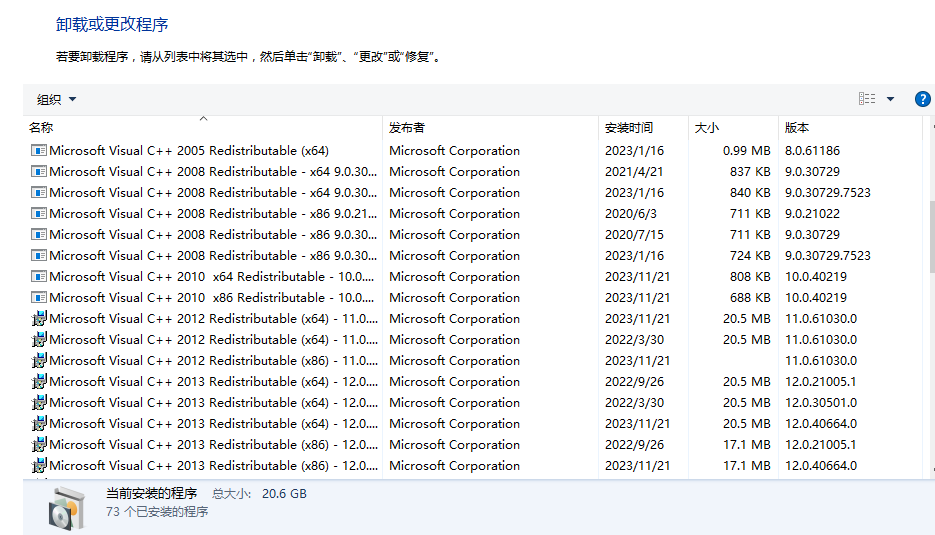
Task: Expand the view options dropdown arrow
Action: 890,99
